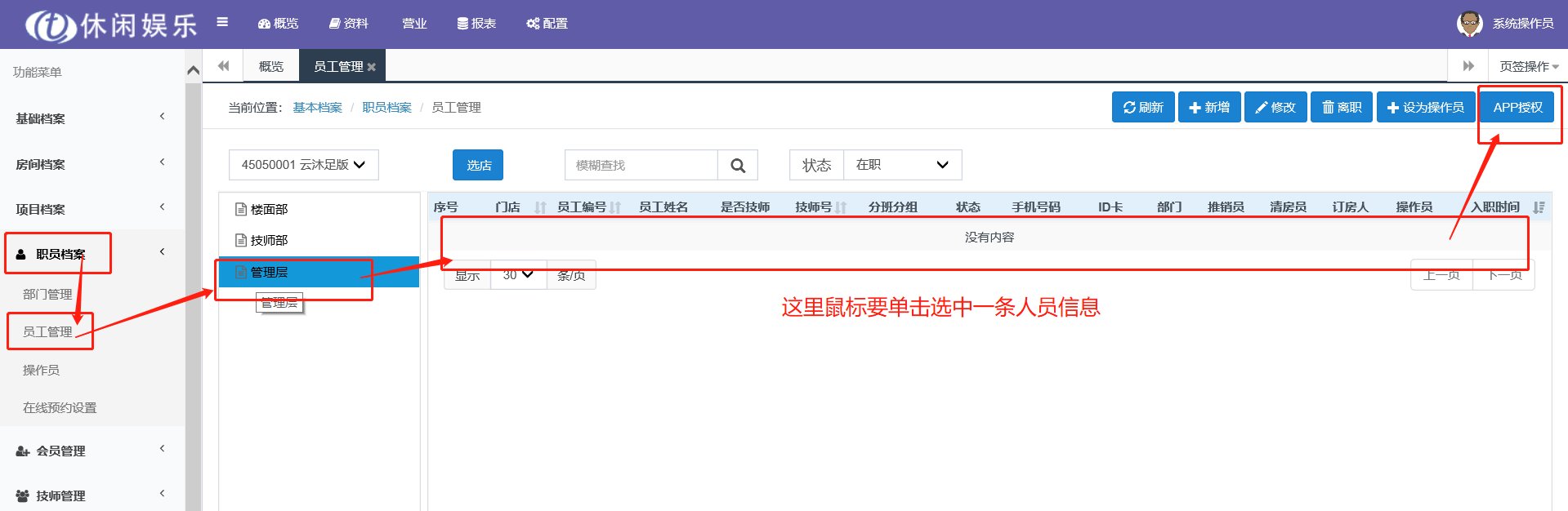Close the 员工管理 tab with the x icon
Image resolution: width=1568 pixels, height=511 pixels.
372,67
